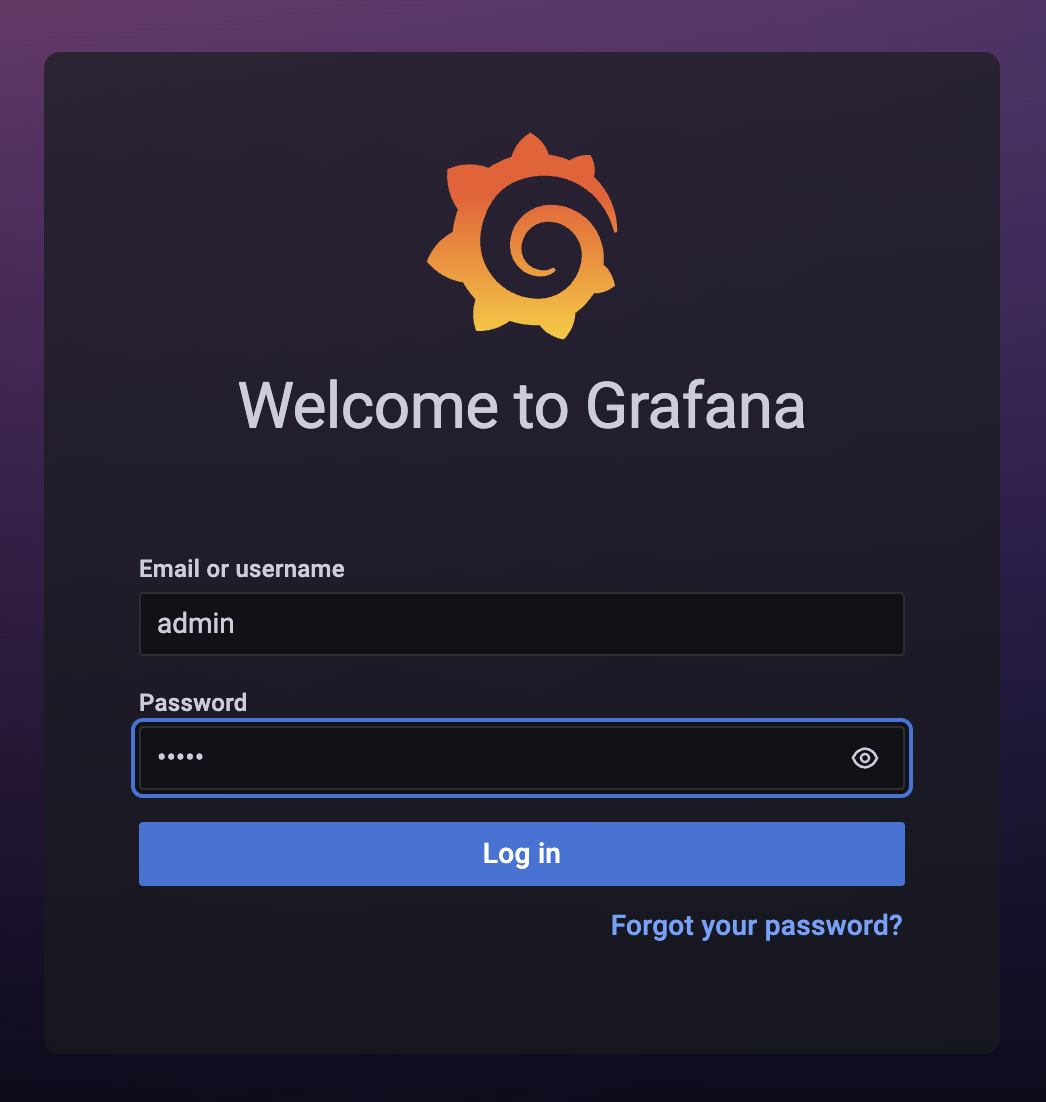Click empty area inside the username box
The image size is (1046, 1102).
[x=562, y=624]
